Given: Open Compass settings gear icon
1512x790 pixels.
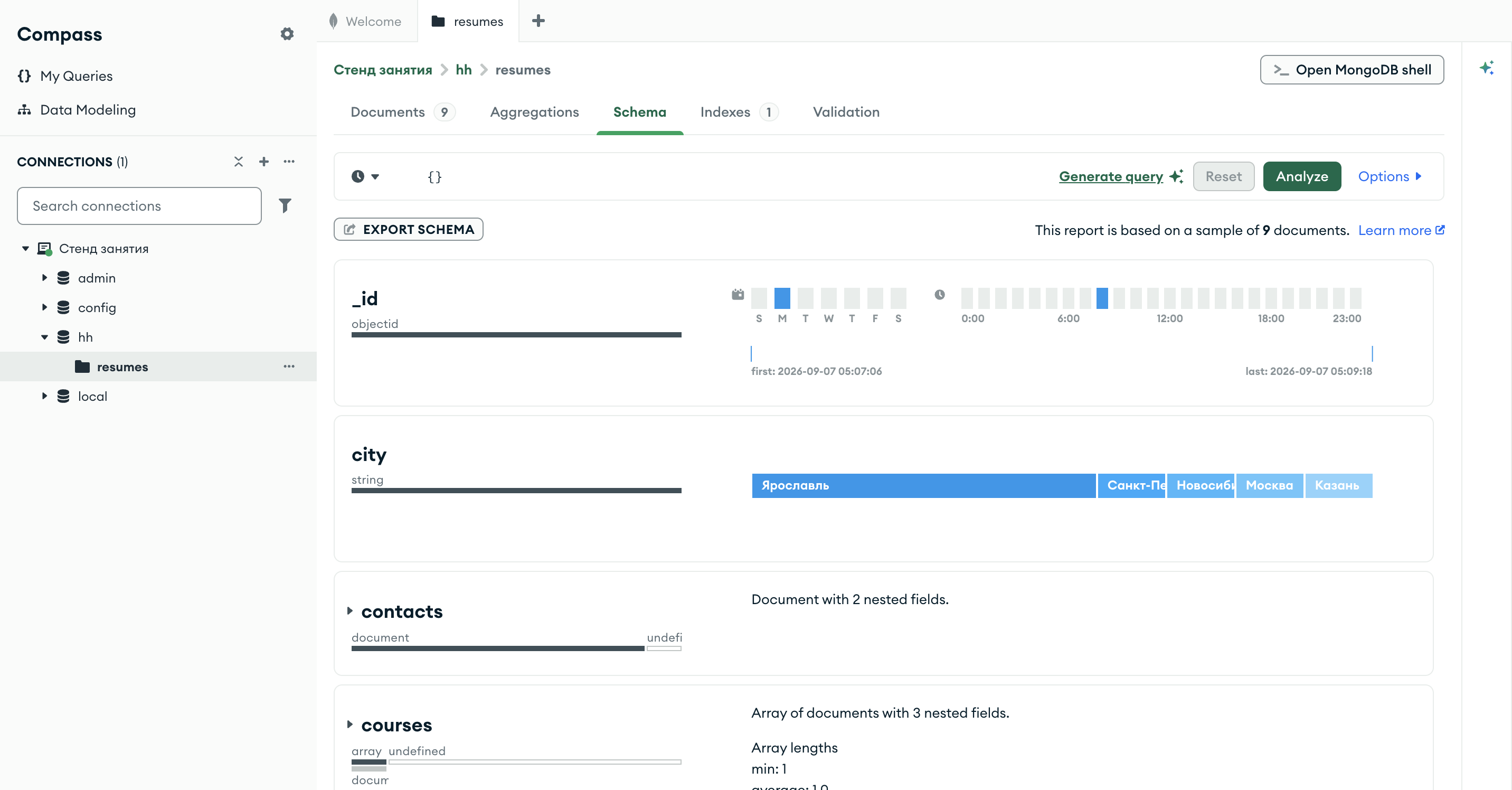Looking at the screenshot, I should (287, 34).
